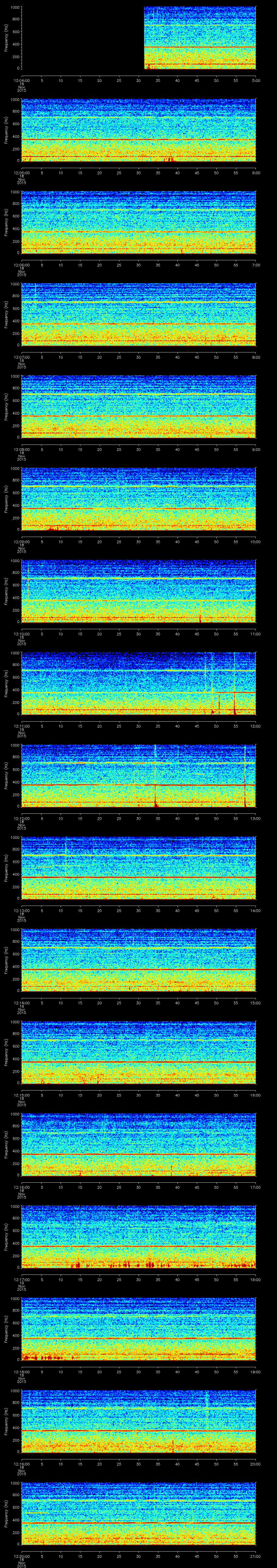
Task: Click the spectrogram panel starting at 12:07:00
Action: point(139,315)
